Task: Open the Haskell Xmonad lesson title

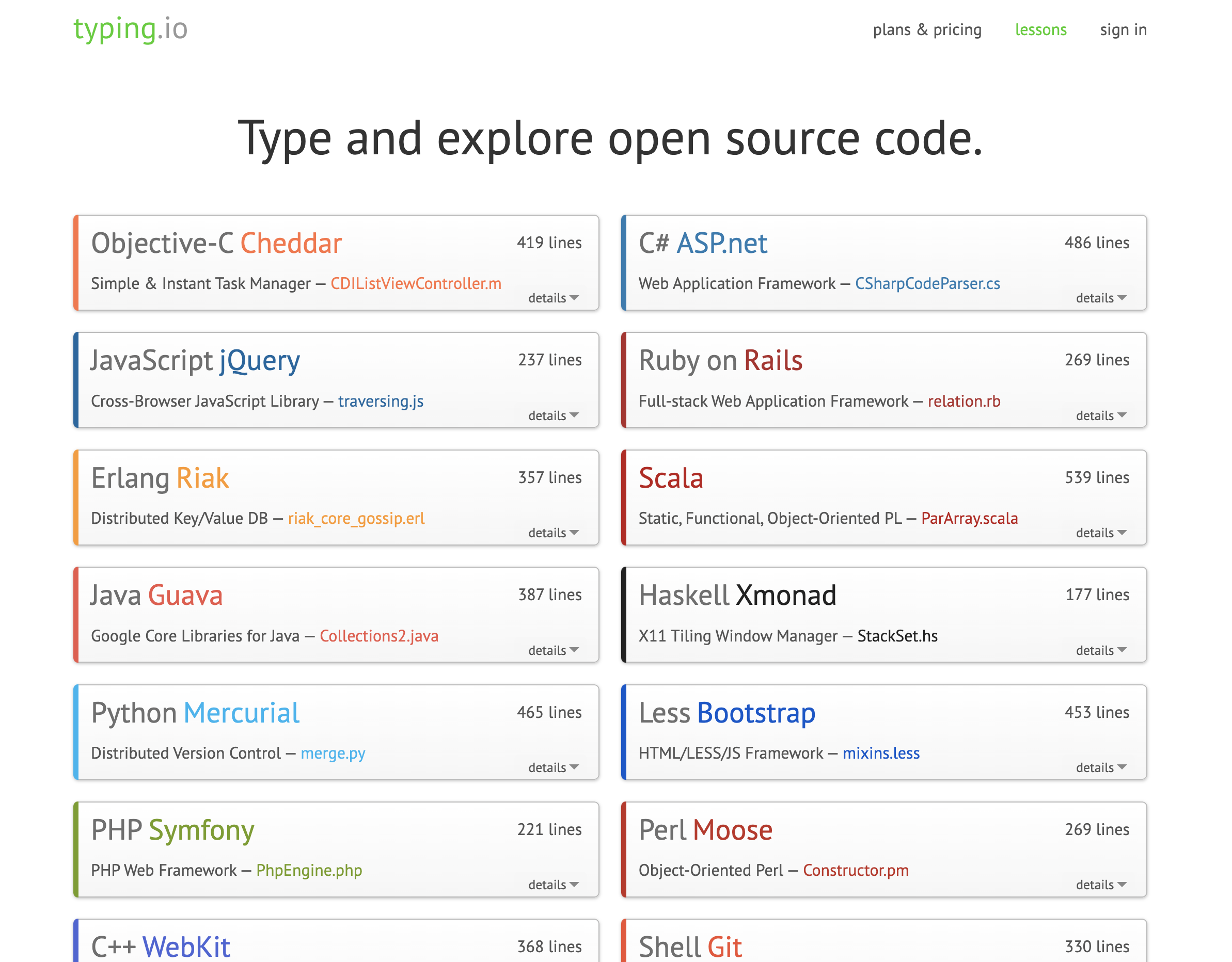Action: tap(737, 596)
